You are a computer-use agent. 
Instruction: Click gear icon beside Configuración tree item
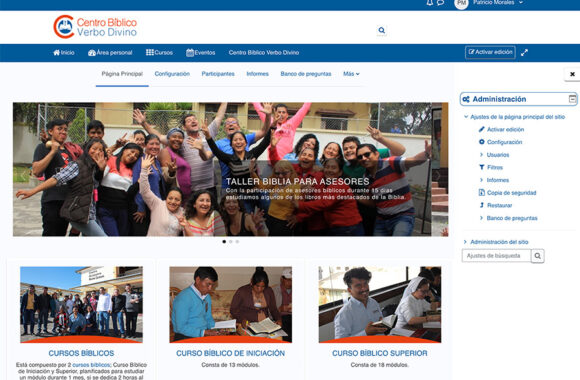coord(481,142)
